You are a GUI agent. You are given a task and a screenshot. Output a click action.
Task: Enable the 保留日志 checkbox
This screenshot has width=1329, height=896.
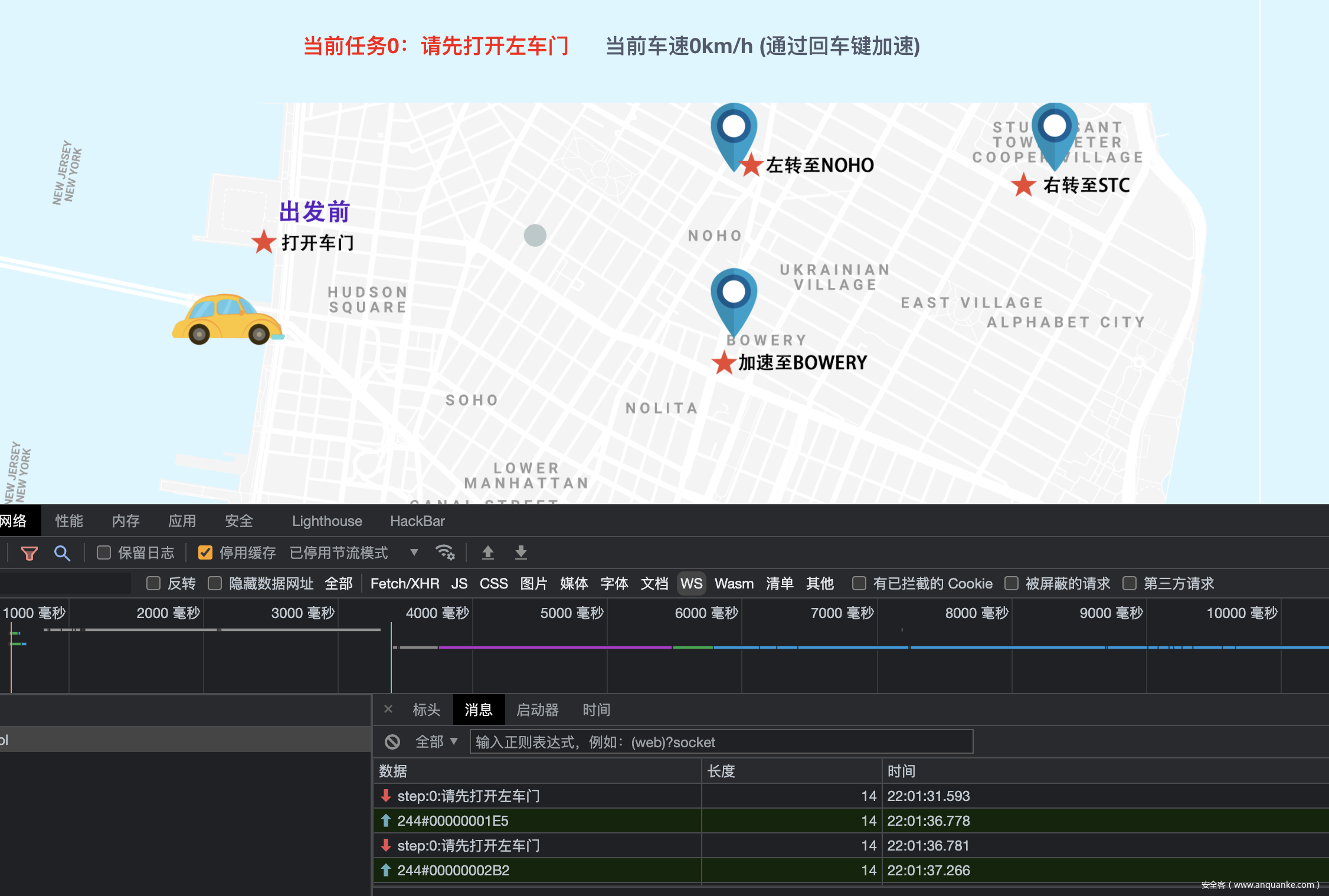(104, 552)
